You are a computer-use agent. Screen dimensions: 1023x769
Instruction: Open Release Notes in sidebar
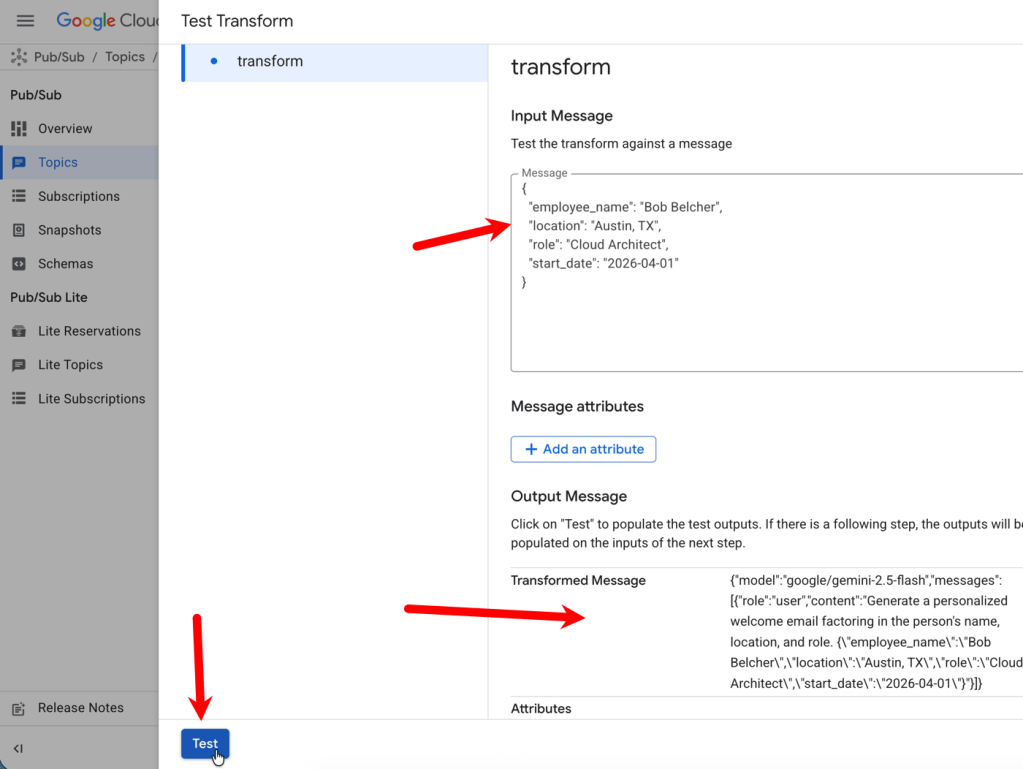pyautogui.click(x=80, y=708)
